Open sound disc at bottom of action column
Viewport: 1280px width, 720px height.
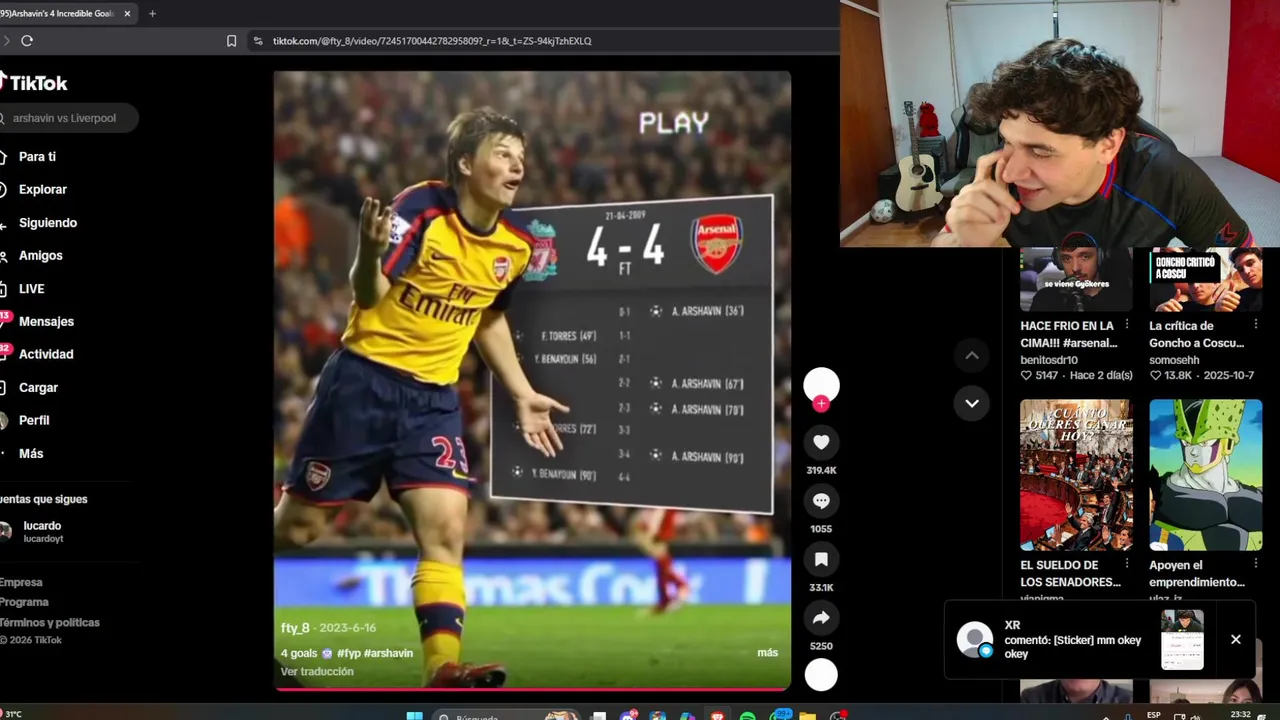821,676
